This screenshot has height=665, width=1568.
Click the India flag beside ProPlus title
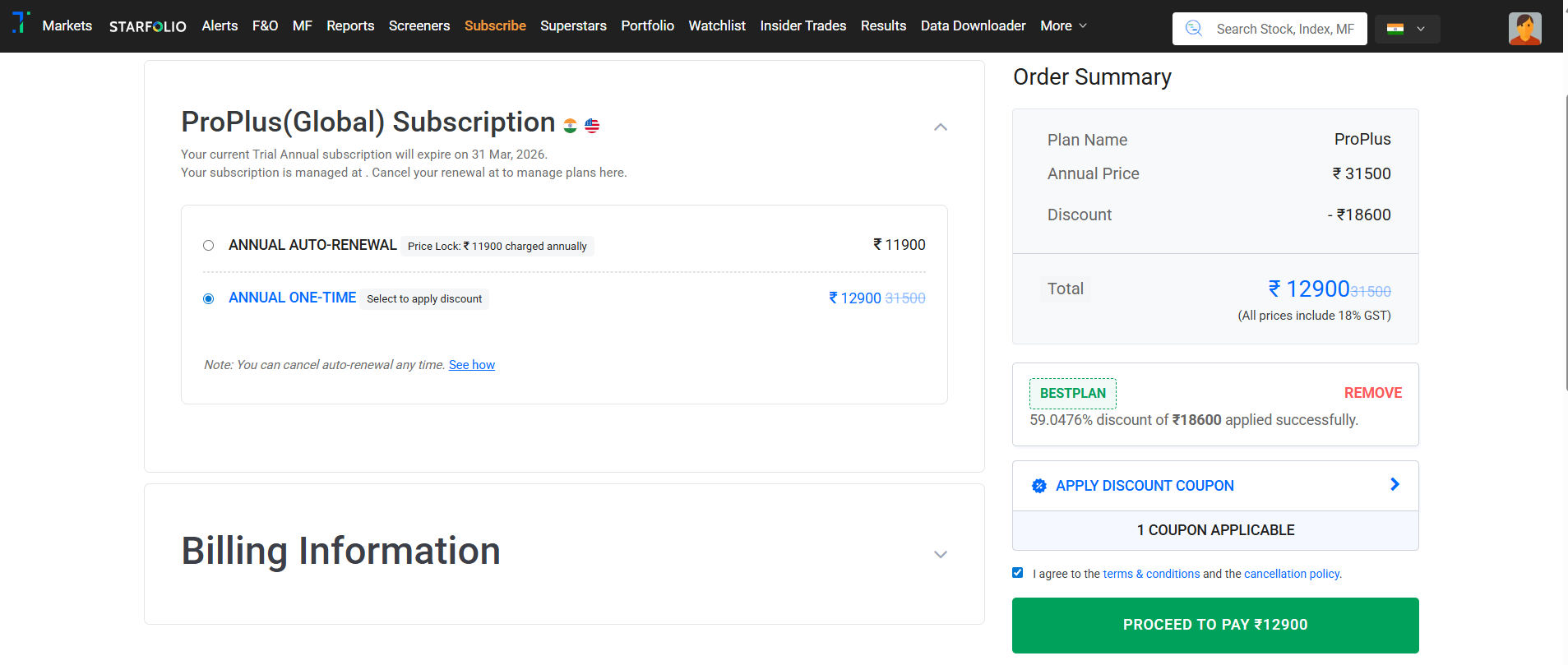click(570, 126)
